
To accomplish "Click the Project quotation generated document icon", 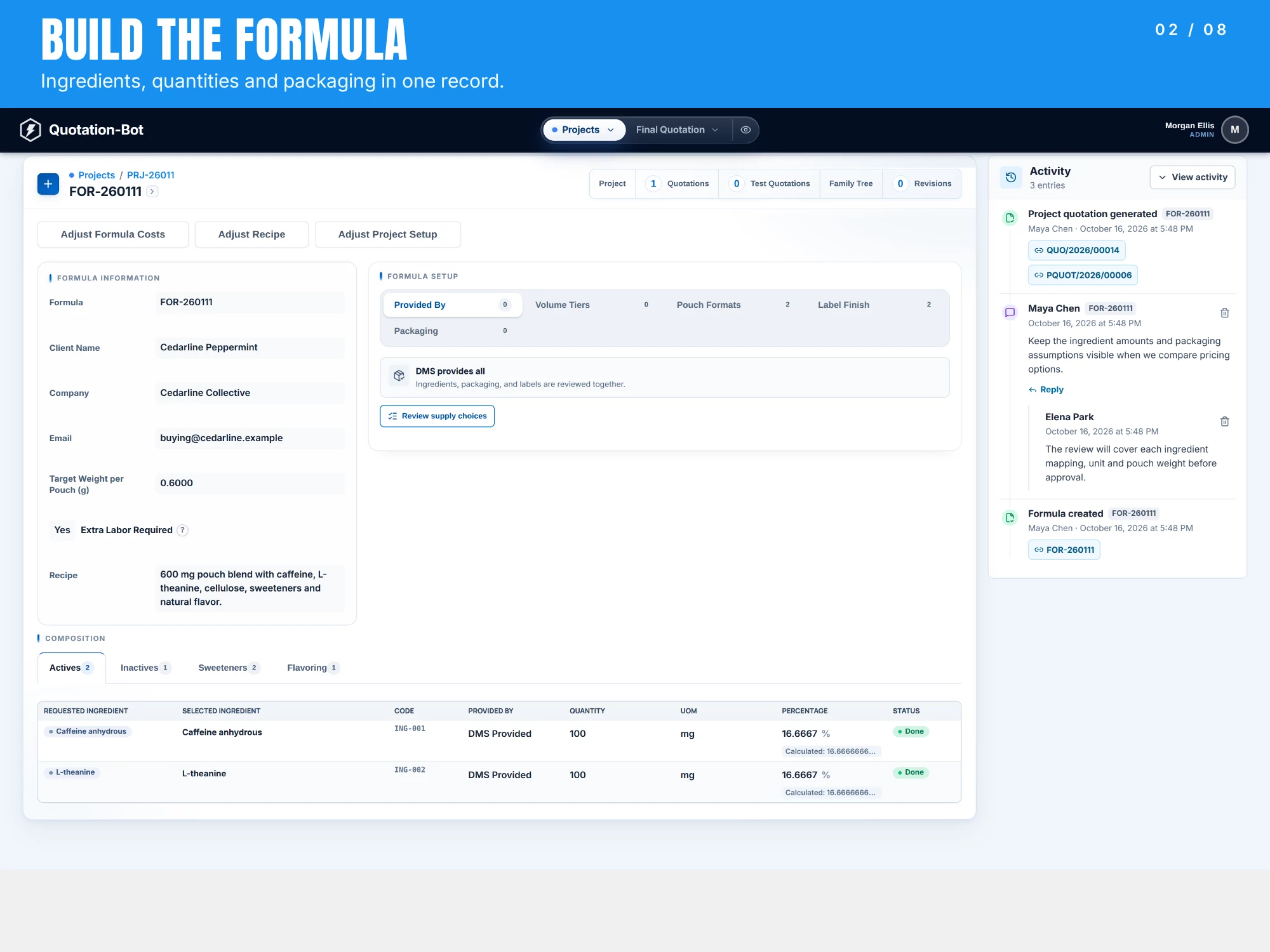I will [1010, 218].
